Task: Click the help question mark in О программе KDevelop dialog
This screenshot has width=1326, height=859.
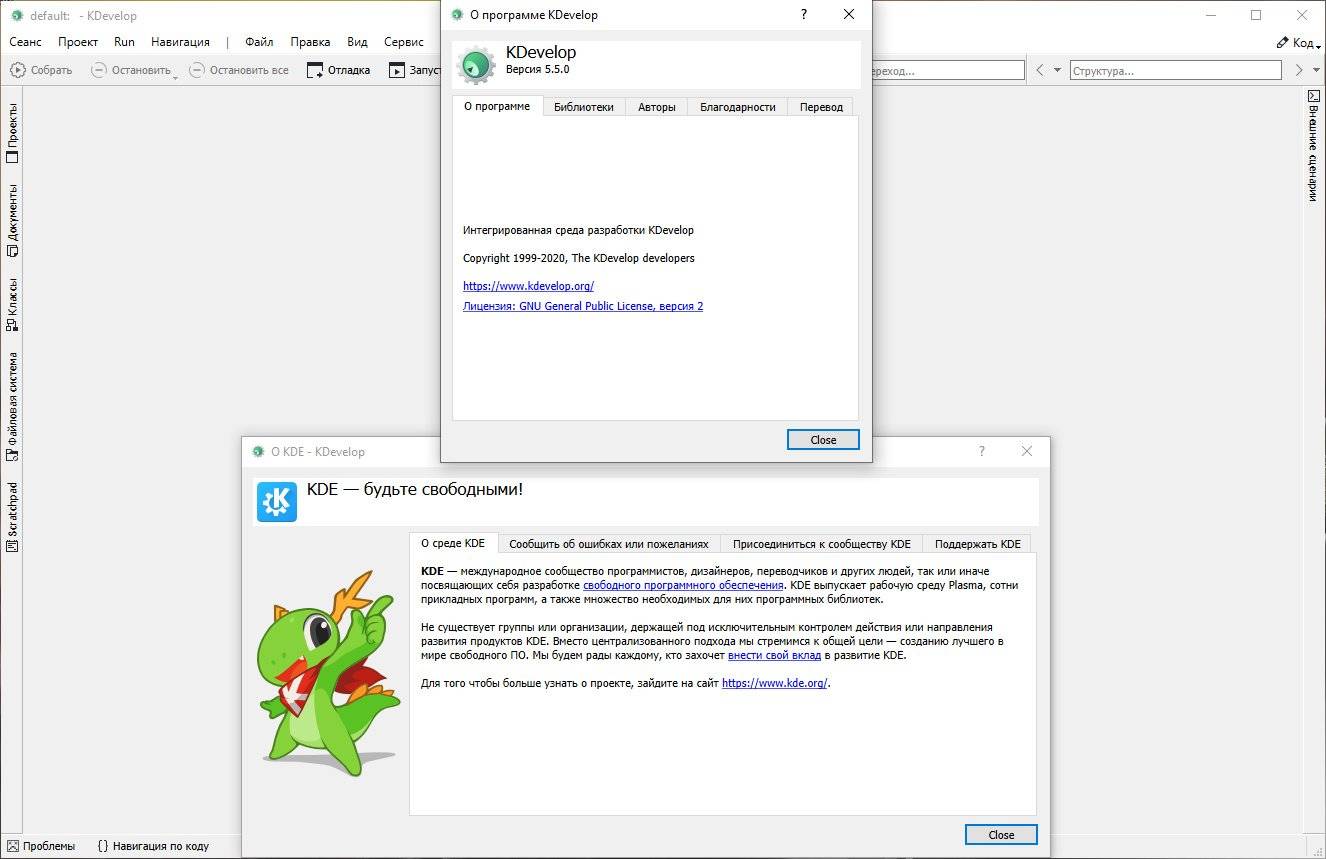Action: (x=804, y=15)
